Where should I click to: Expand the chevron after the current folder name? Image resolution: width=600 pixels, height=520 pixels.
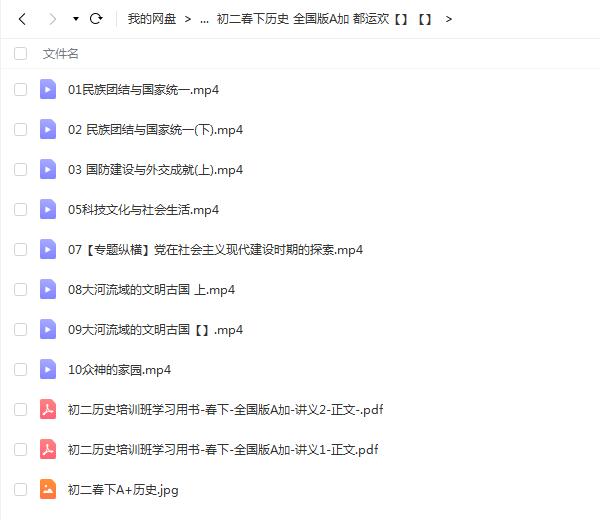pyautogui.click(x=448, y=19)
